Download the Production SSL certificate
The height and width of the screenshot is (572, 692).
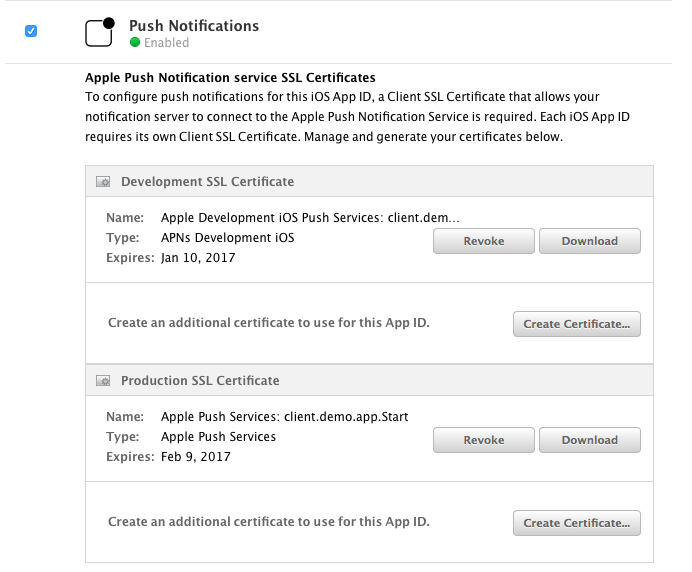click(x=589, y=440)
